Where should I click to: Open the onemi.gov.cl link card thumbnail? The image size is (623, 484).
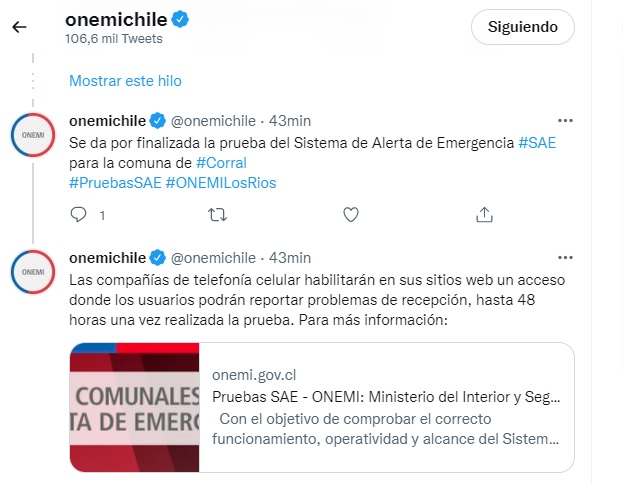pos(134,407)
